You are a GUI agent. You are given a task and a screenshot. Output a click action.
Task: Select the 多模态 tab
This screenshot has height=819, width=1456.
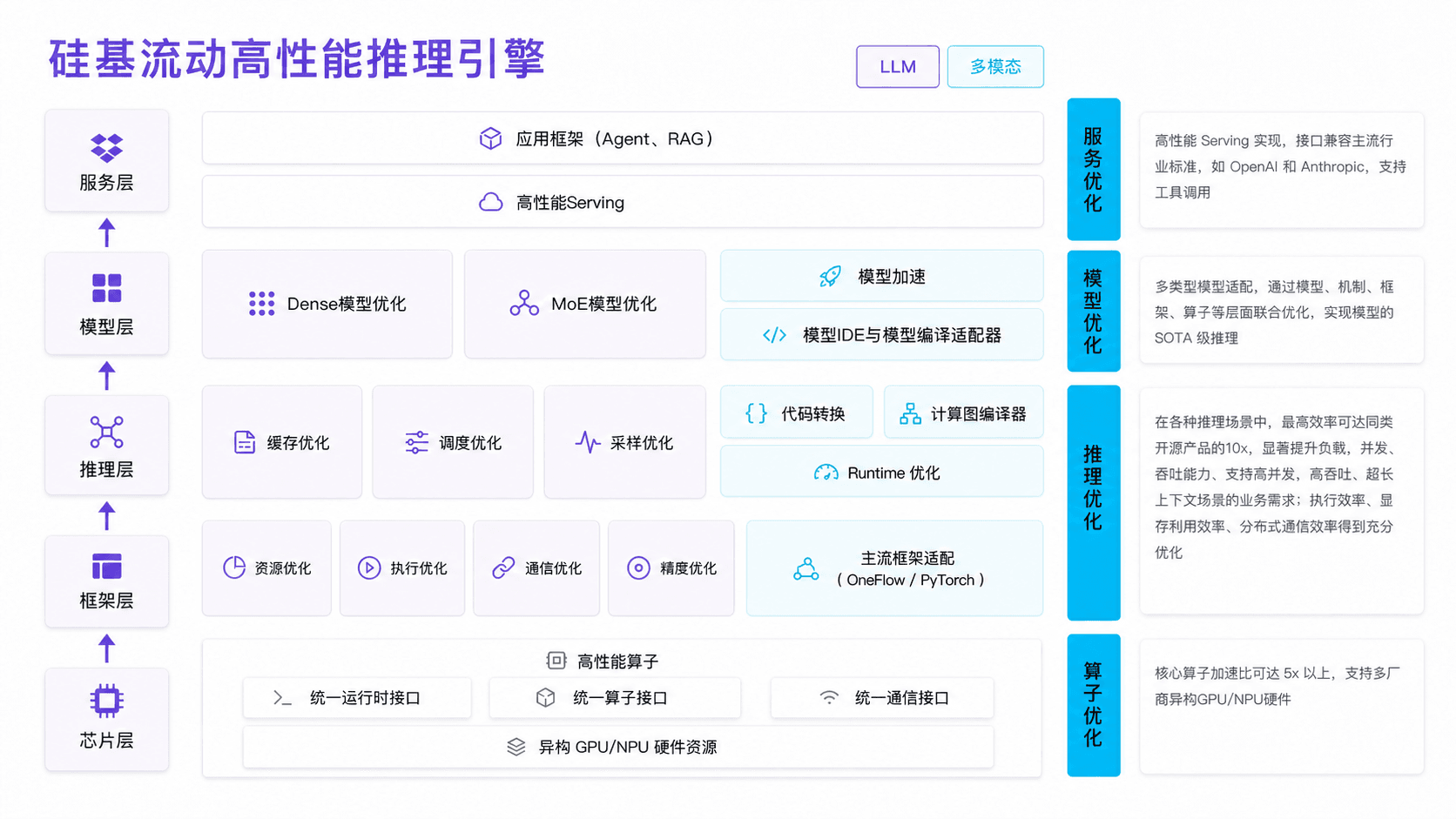[995, 67]
